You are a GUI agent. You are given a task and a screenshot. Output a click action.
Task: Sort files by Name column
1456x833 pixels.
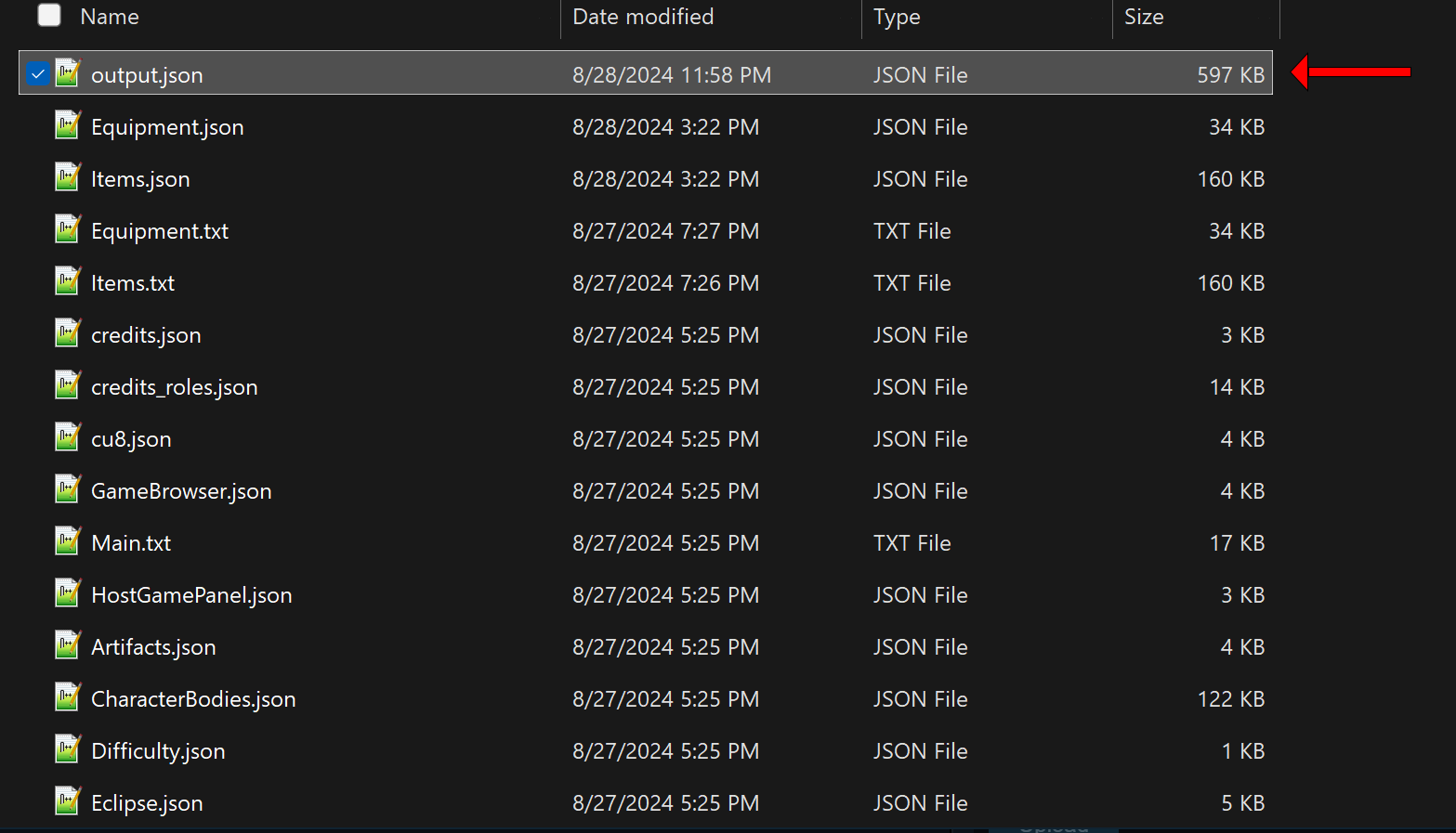[110, 17]
